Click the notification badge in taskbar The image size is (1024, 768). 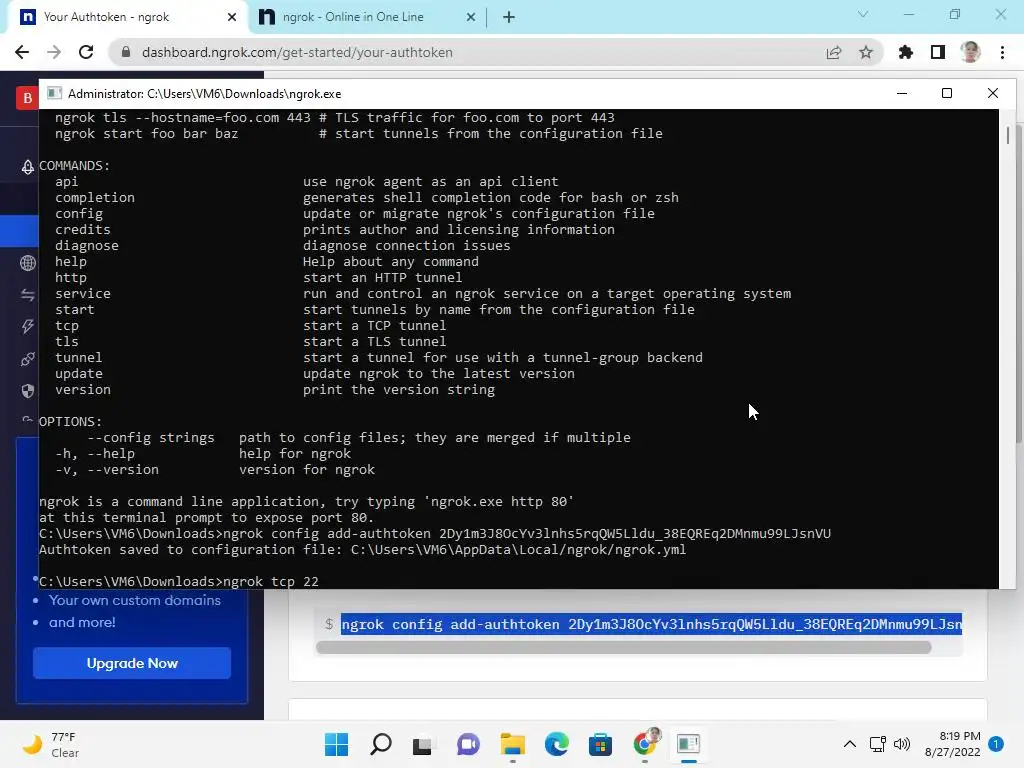pos(996,744)
